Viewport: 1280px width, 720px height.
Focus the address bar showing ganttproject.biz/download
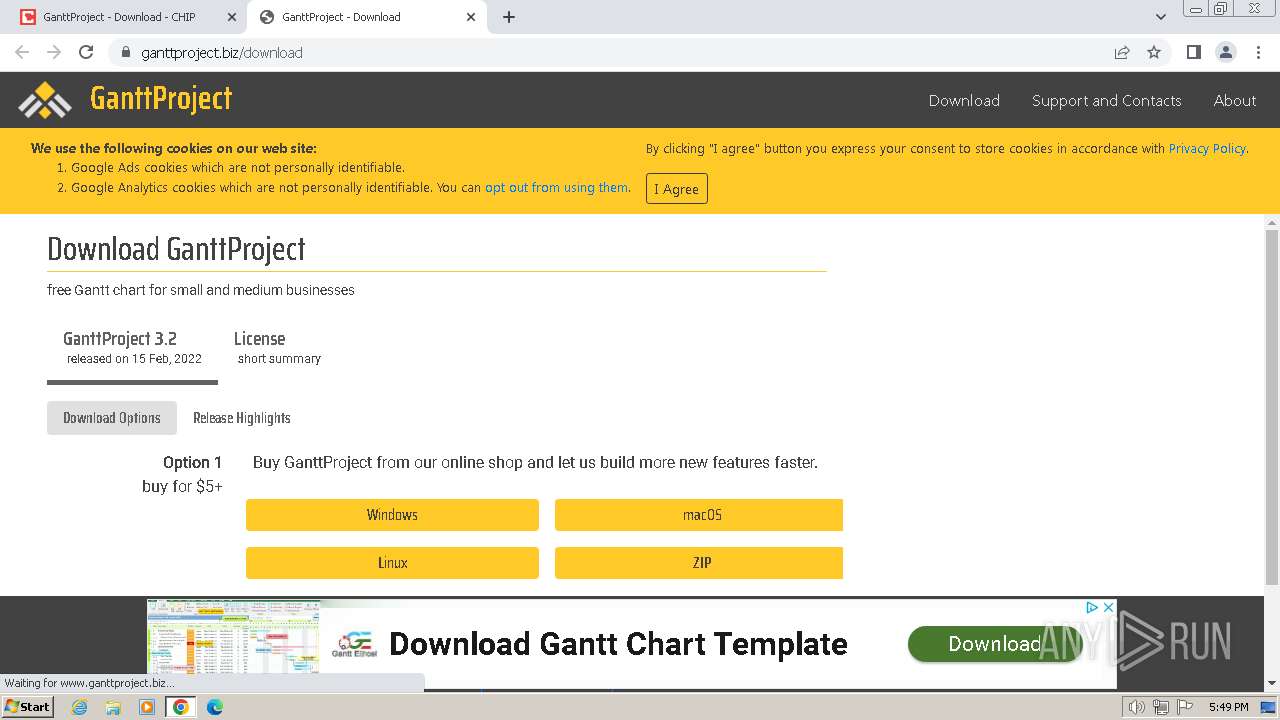pyautogui.click(x=610, y=52)
